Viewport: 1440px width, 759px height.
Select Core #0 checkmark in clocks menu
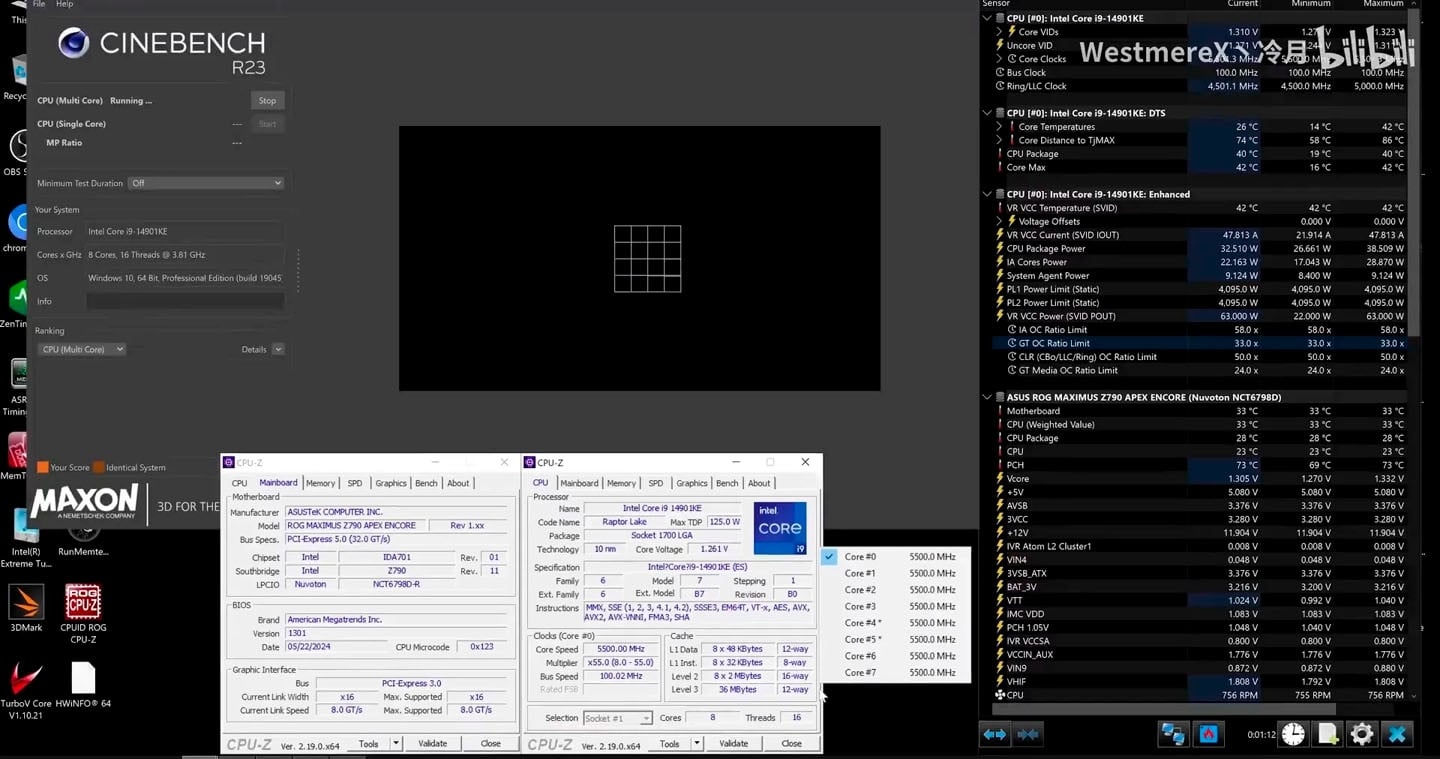point(830,557)
